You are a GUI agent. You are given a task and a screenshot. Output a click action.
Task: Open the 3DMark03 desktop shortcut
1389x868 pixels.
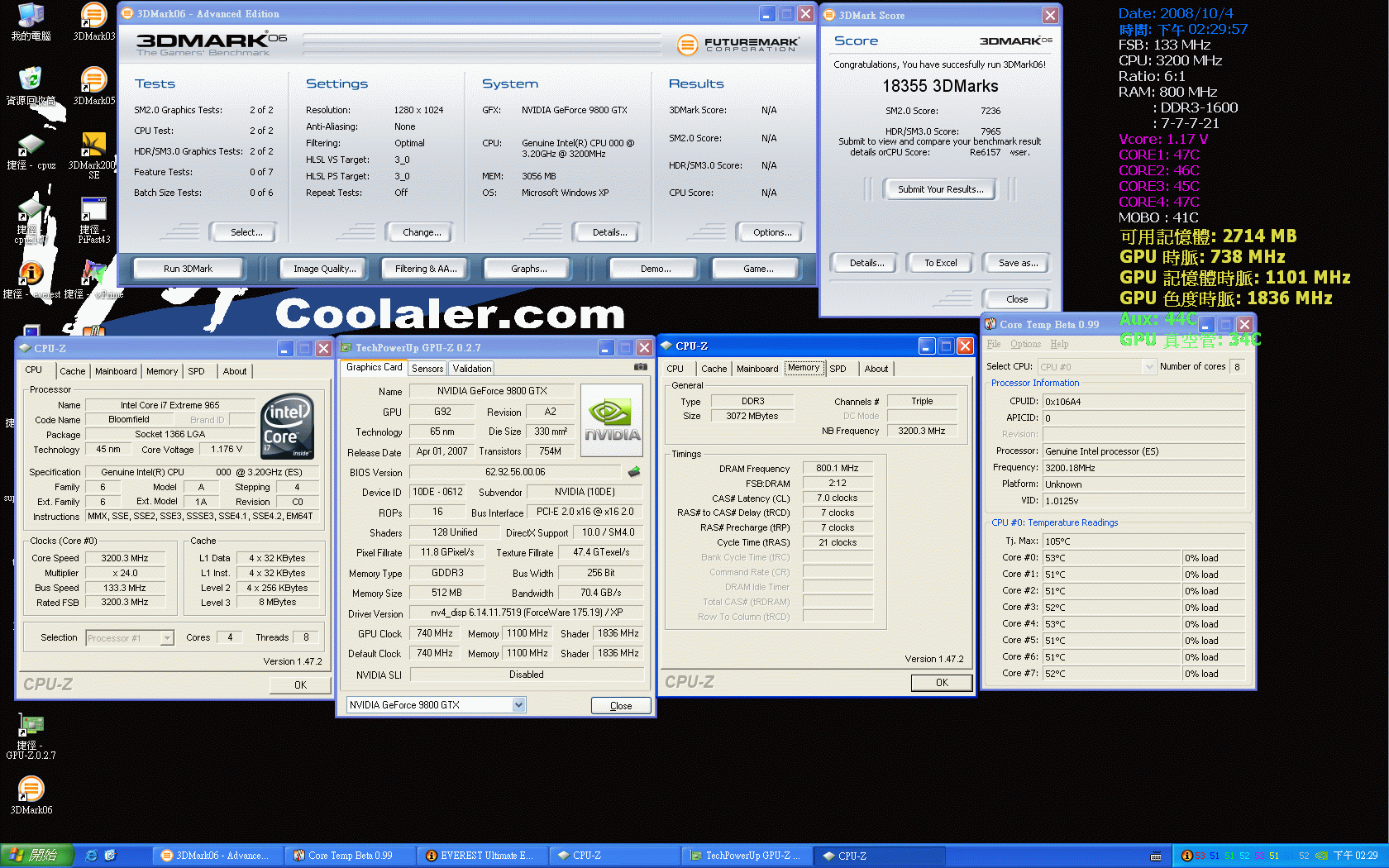(x=93, y=21)
